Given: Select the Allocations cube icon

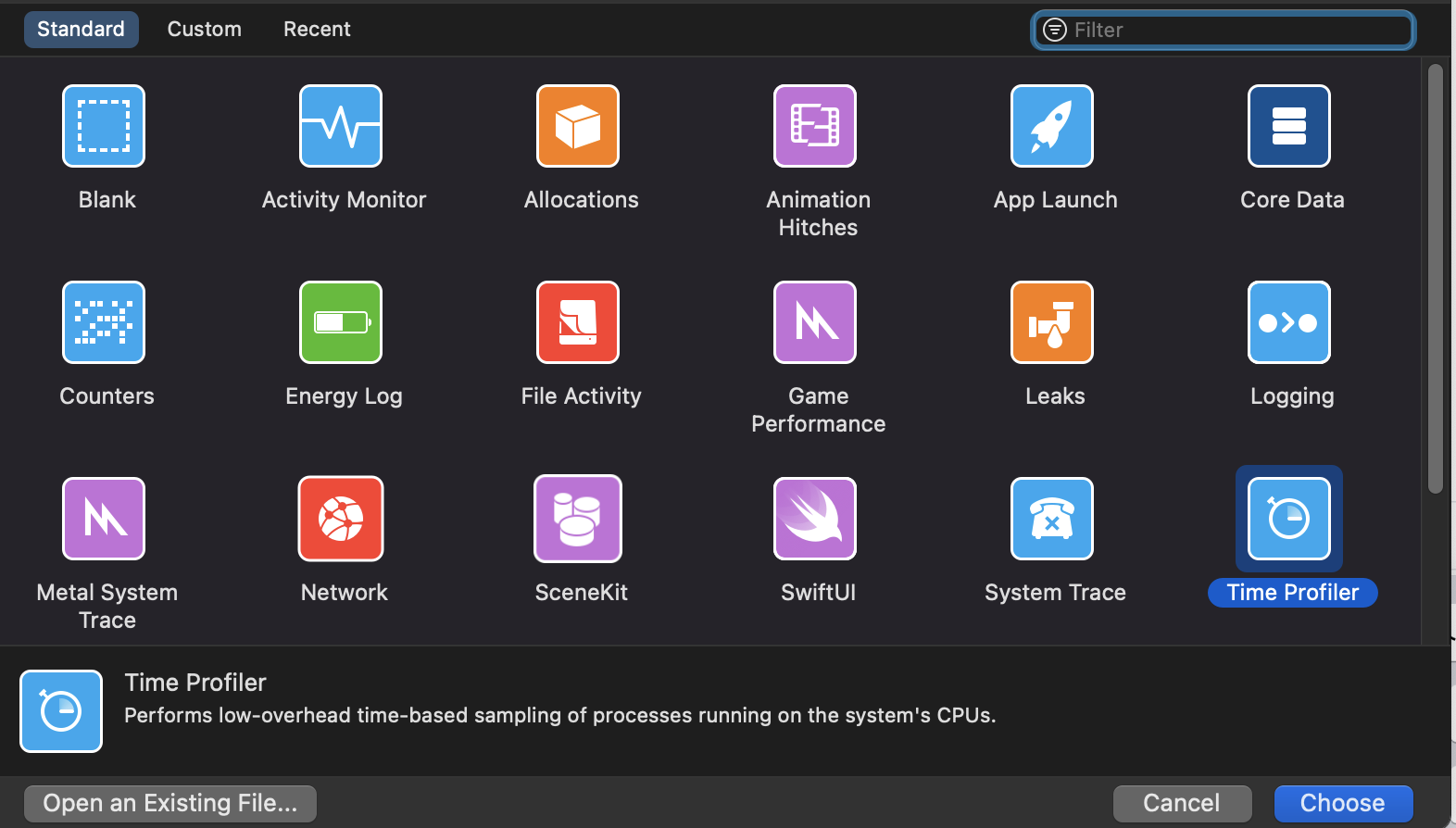Looking at the screenshot, I should click(x=578, y=126).
